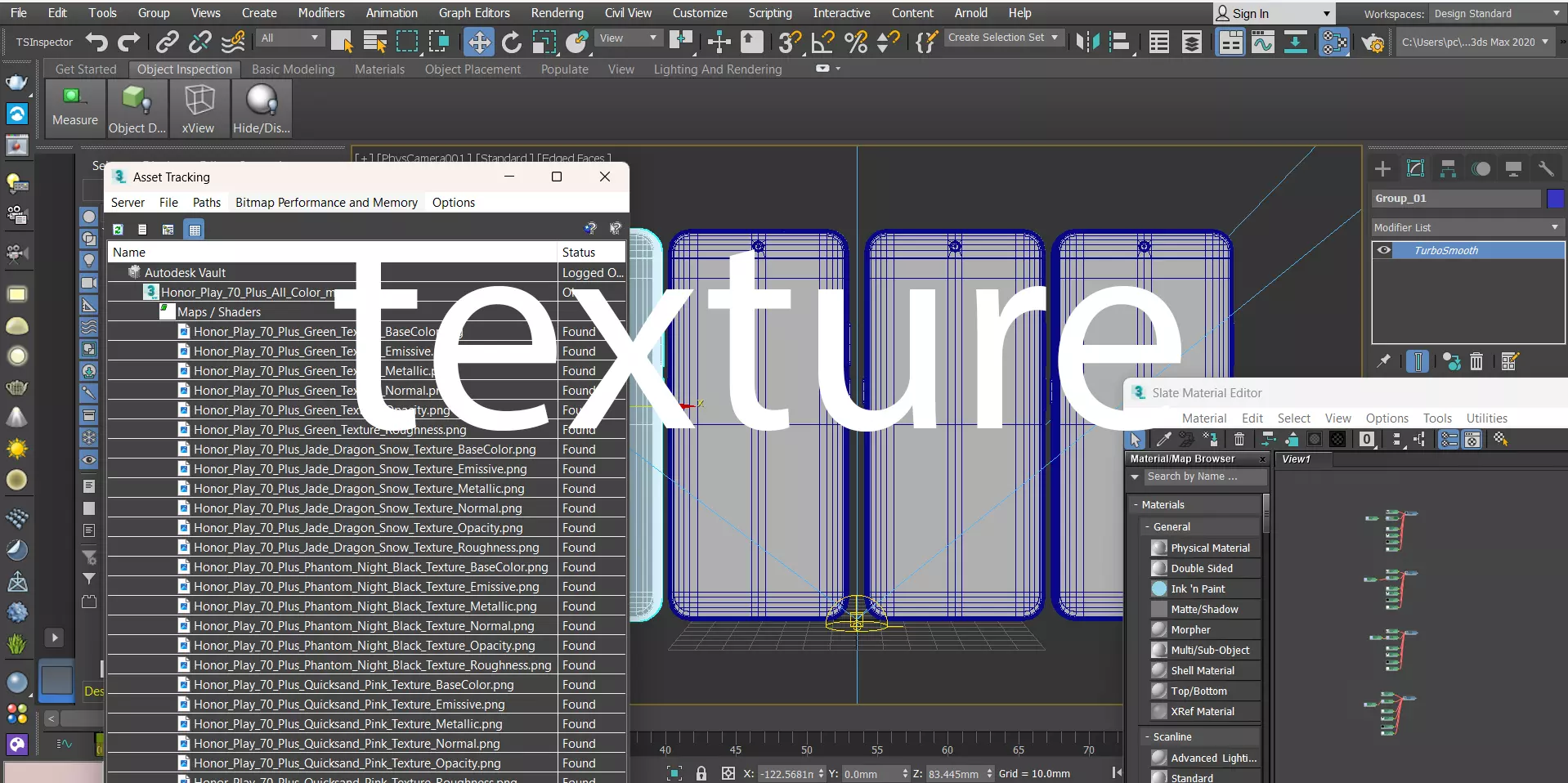Click the Redo arrow in main toolbar
The height and width of the screenshot is (783, 1568).
129,42
